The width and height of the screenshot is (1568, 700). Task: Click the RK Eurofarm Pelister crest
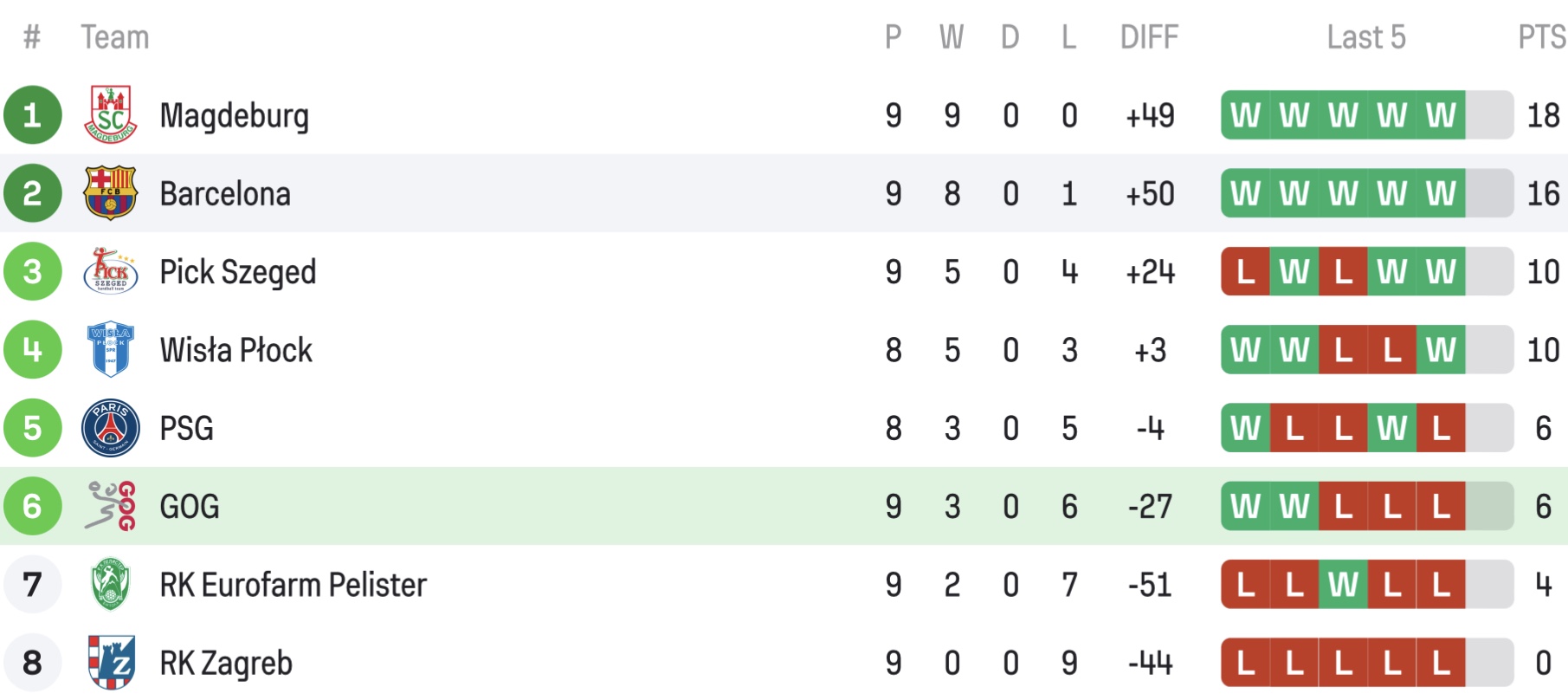point(111,585)
